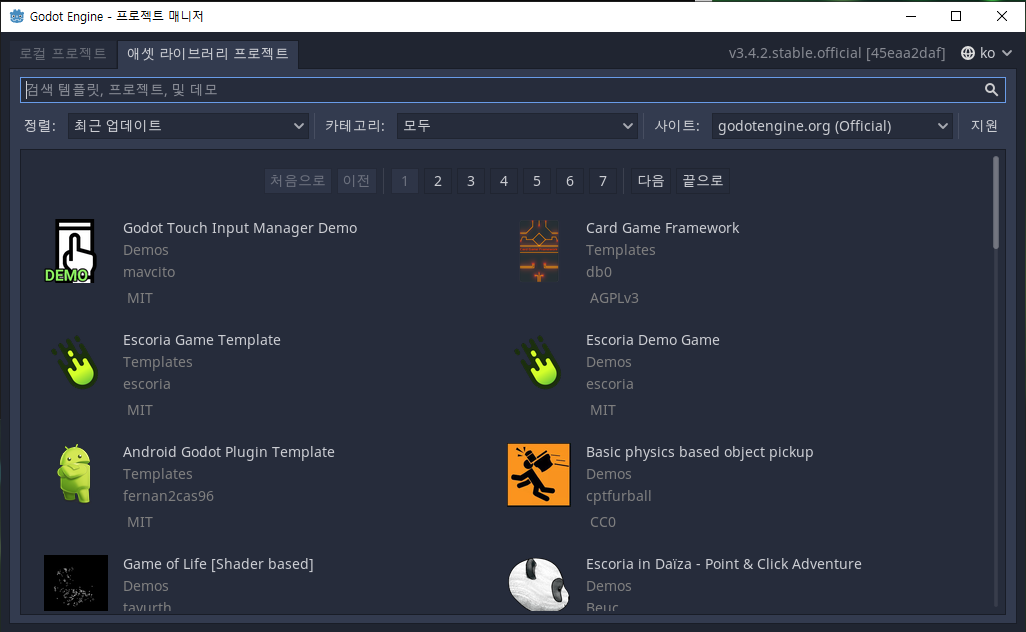This screenshot has height=632, width=1026.
Task: Click the 지원 support button
Action: [x=984, y=126]
